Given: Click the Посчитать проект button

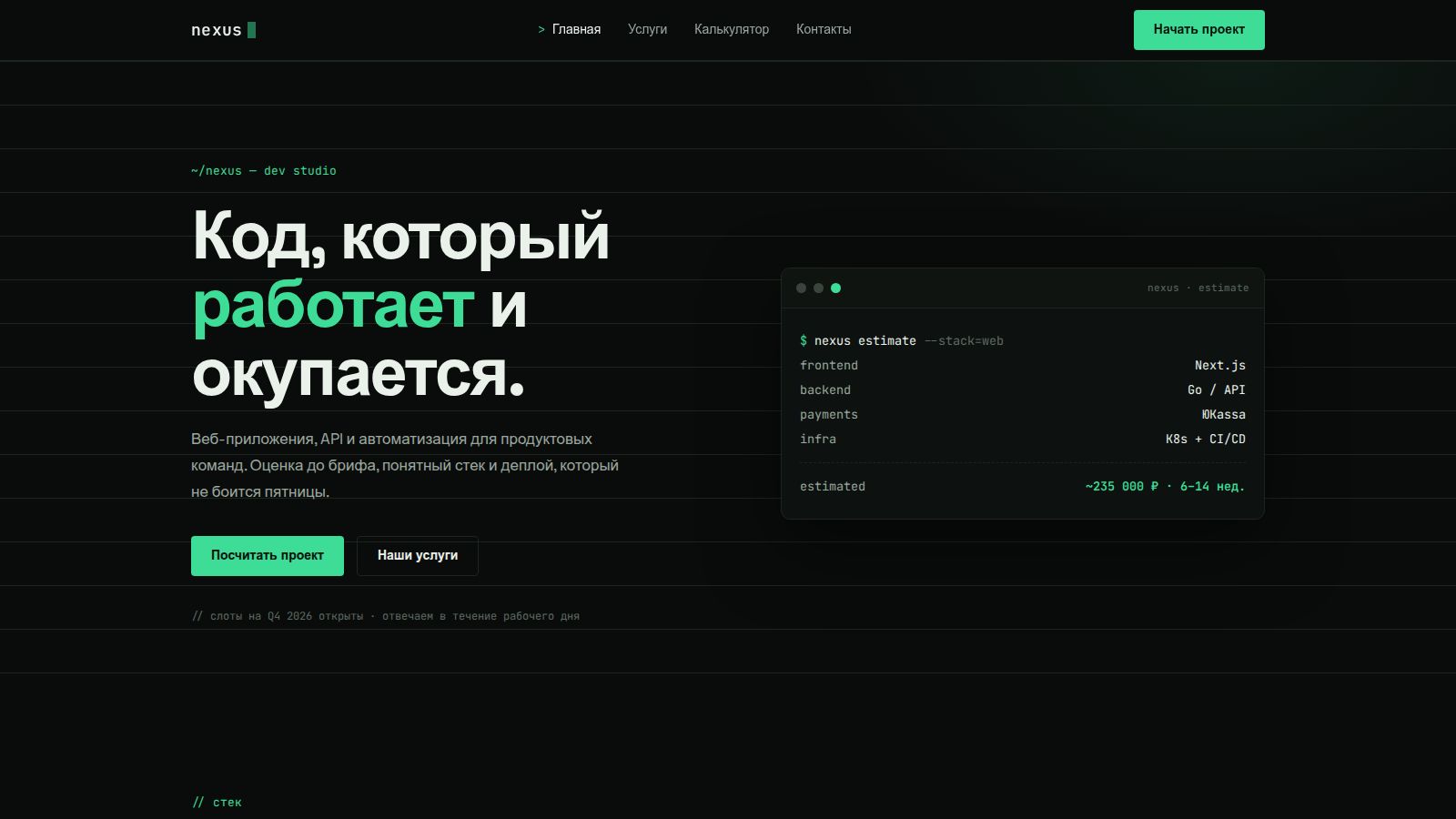Looking at the screenshot, I should point(268,556).
